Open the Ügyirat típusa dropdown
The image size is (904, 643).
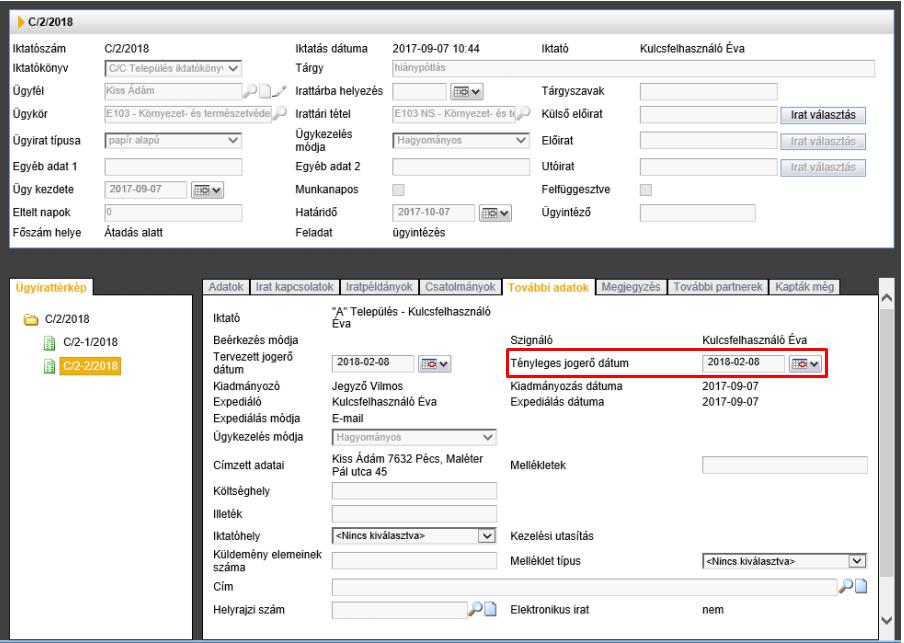click(x=173, y=140)
